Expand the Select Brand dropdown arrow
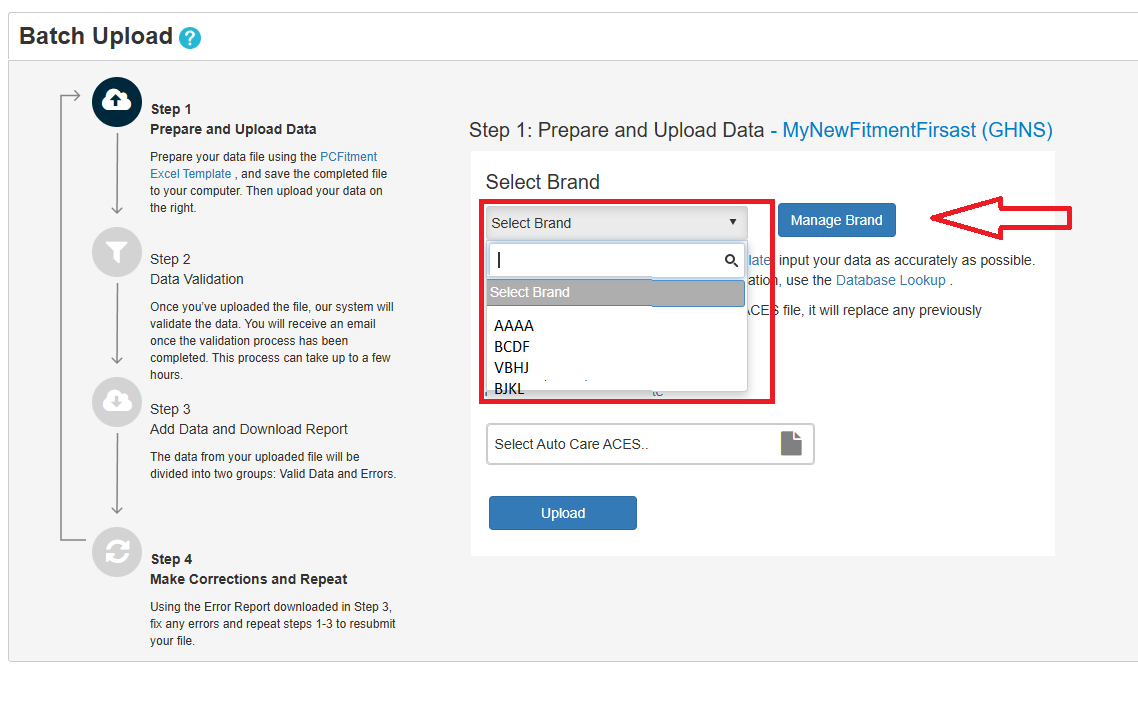 pyautogui.click(x=731, y=222)
